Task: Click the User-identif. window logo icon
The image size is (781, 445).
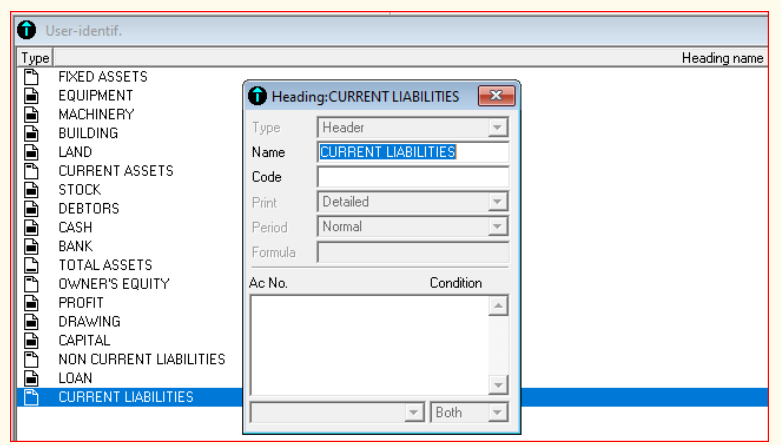Action: click(26, 30)
